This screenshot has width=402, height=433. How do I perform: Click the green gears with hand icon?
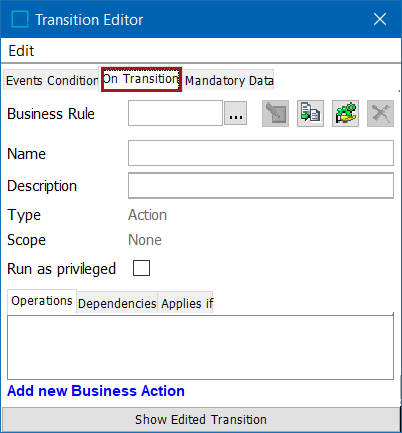tap(345, 113)
